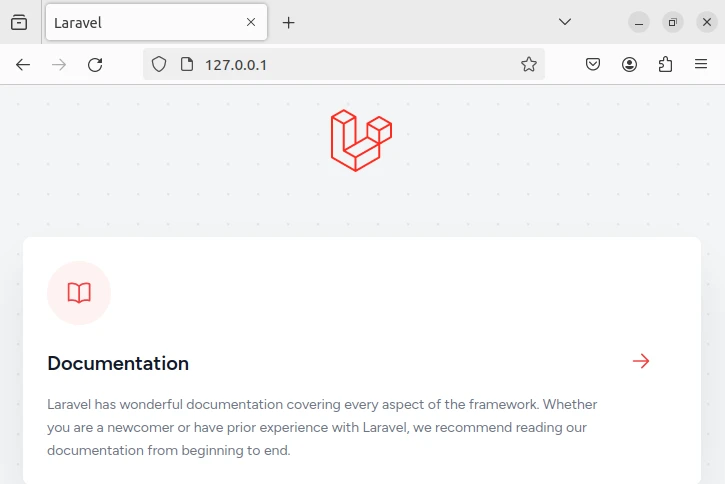This screenshot has width=725, height=484.
Task: Click the Laravel logo on the page
Action: point(361,140)
